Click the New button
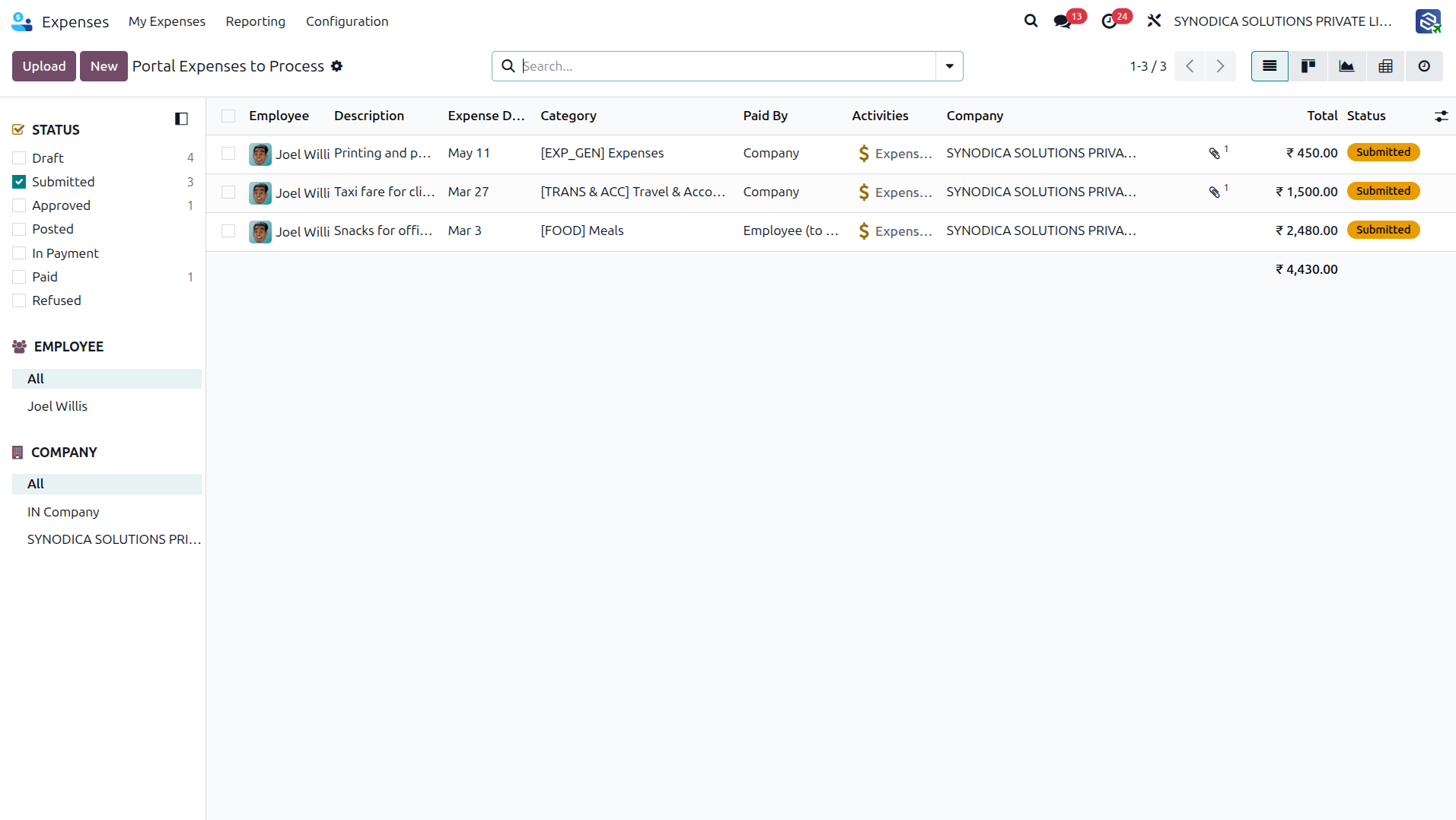Viewport: 1456px width, 820px height. pyautogui.click(x=104, y=66)
